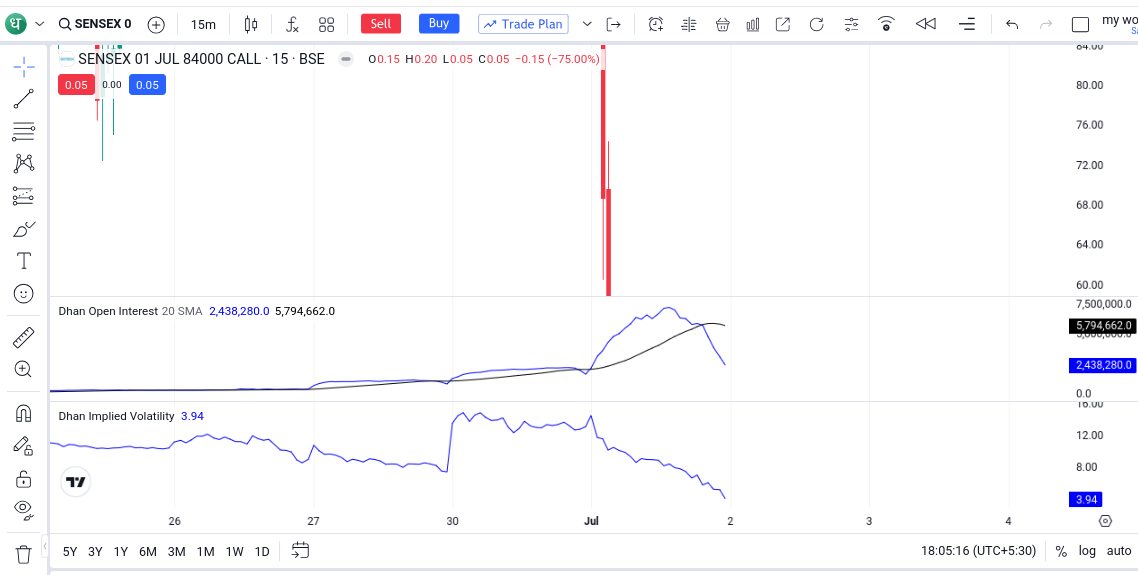Open chart in popout window icon

[x=783, y=25]
